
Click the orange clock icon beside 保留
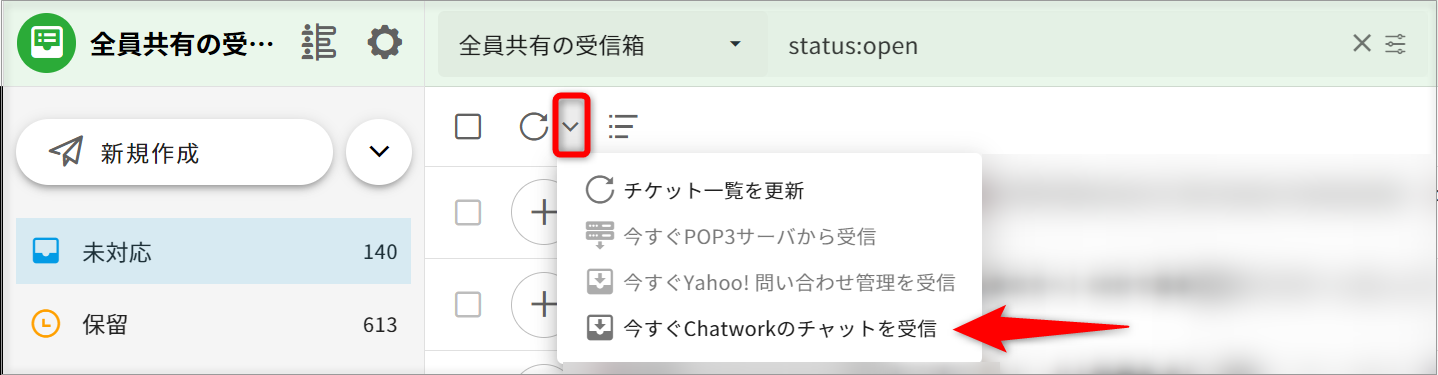(46, 324)
